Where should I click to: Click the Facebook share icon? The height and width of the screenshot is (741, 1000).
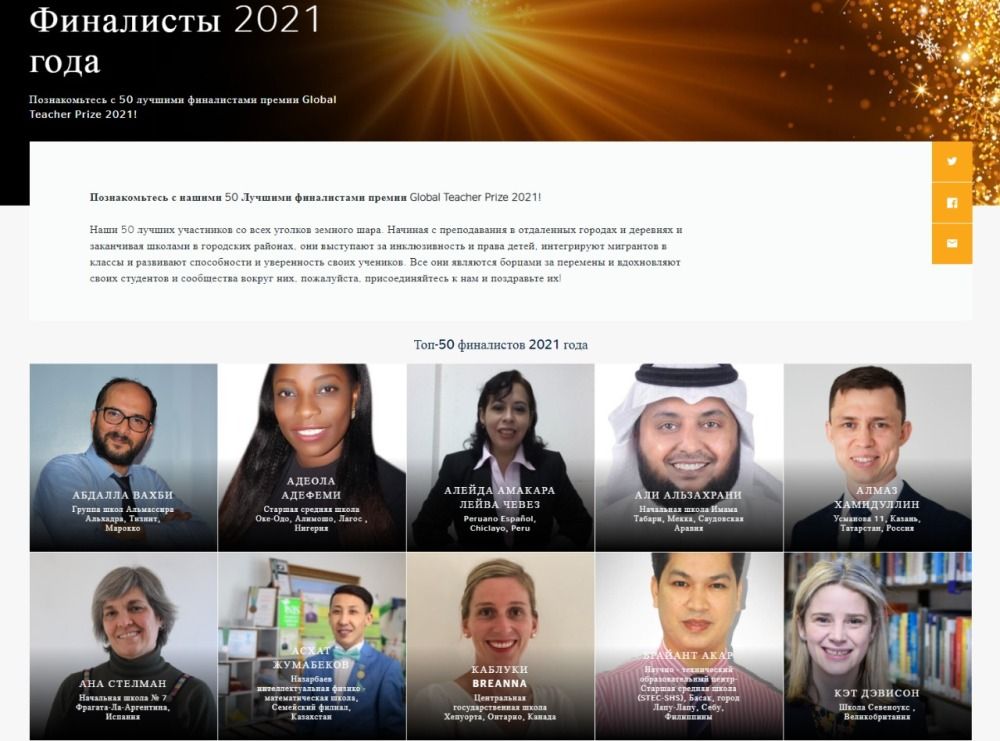952,203
